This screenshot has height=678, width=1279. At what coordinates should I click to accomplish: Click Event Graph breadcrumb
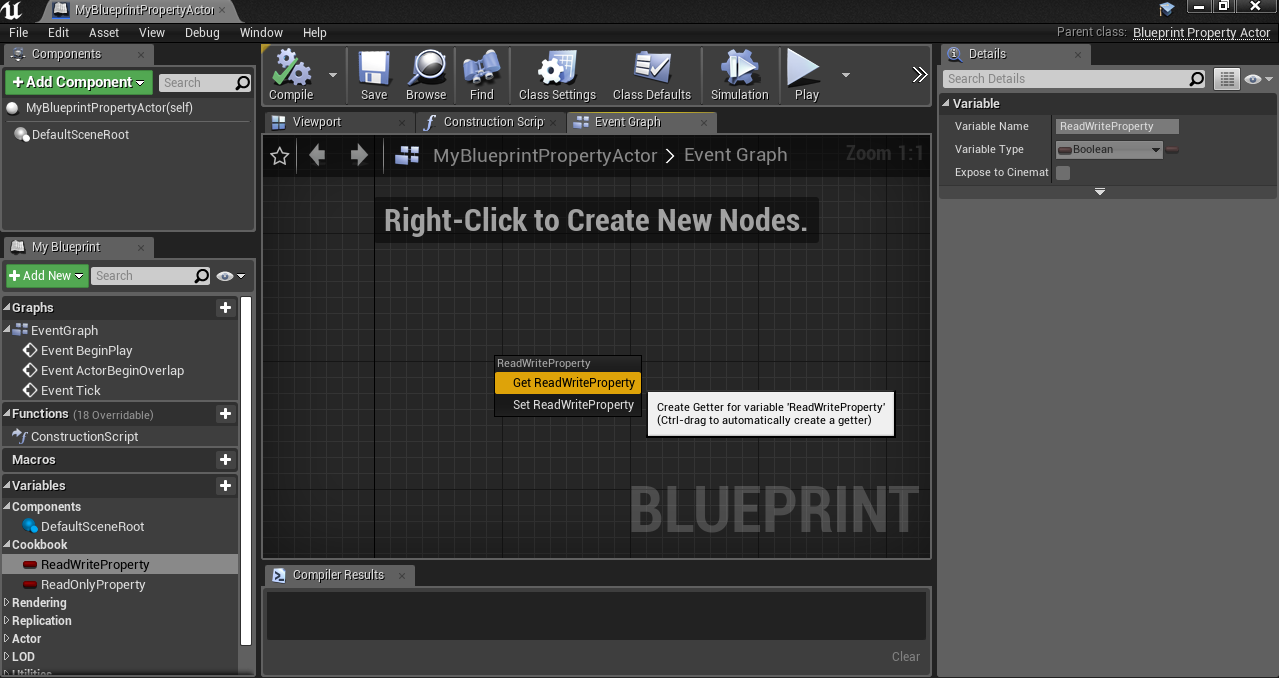(x=736, y=155)
